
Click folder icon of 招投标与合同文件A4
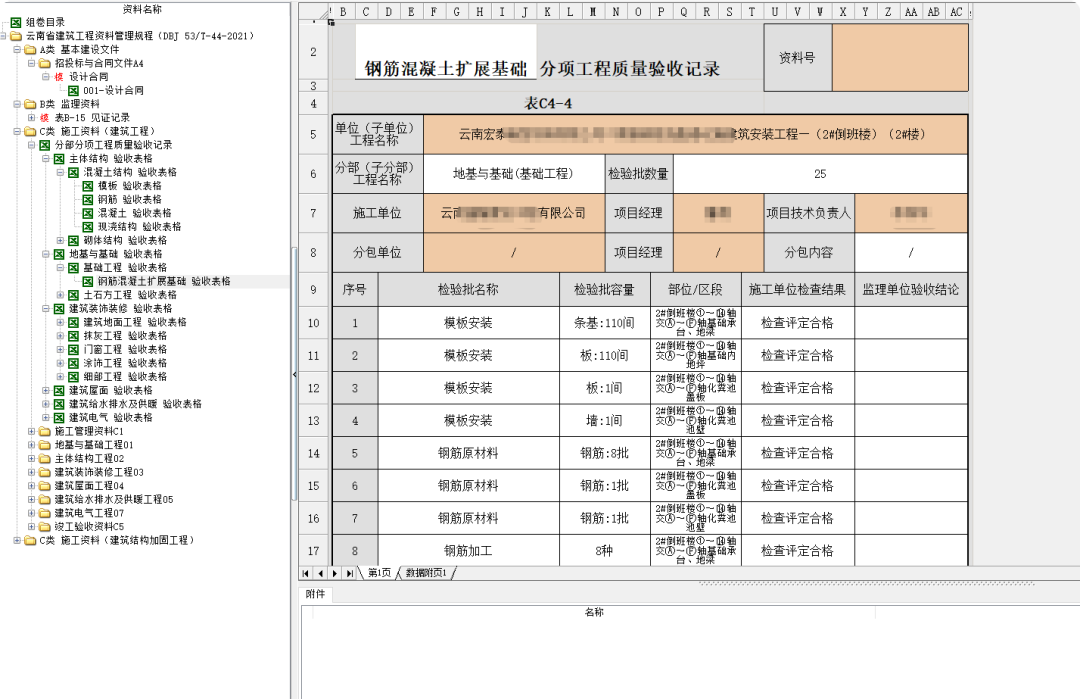tap(45, 63)
